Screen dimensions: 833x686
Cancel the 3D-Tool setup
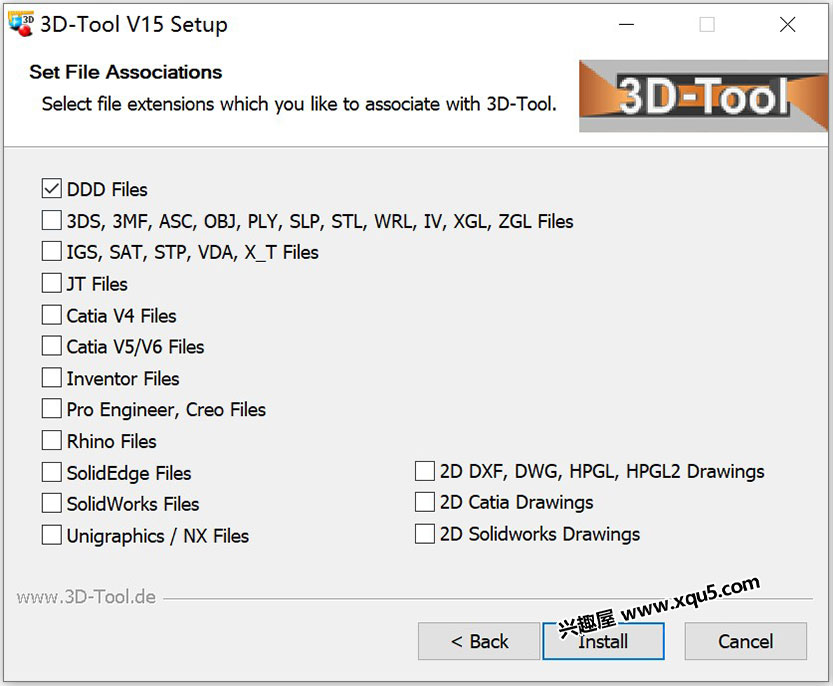click(x=745, y=641)
